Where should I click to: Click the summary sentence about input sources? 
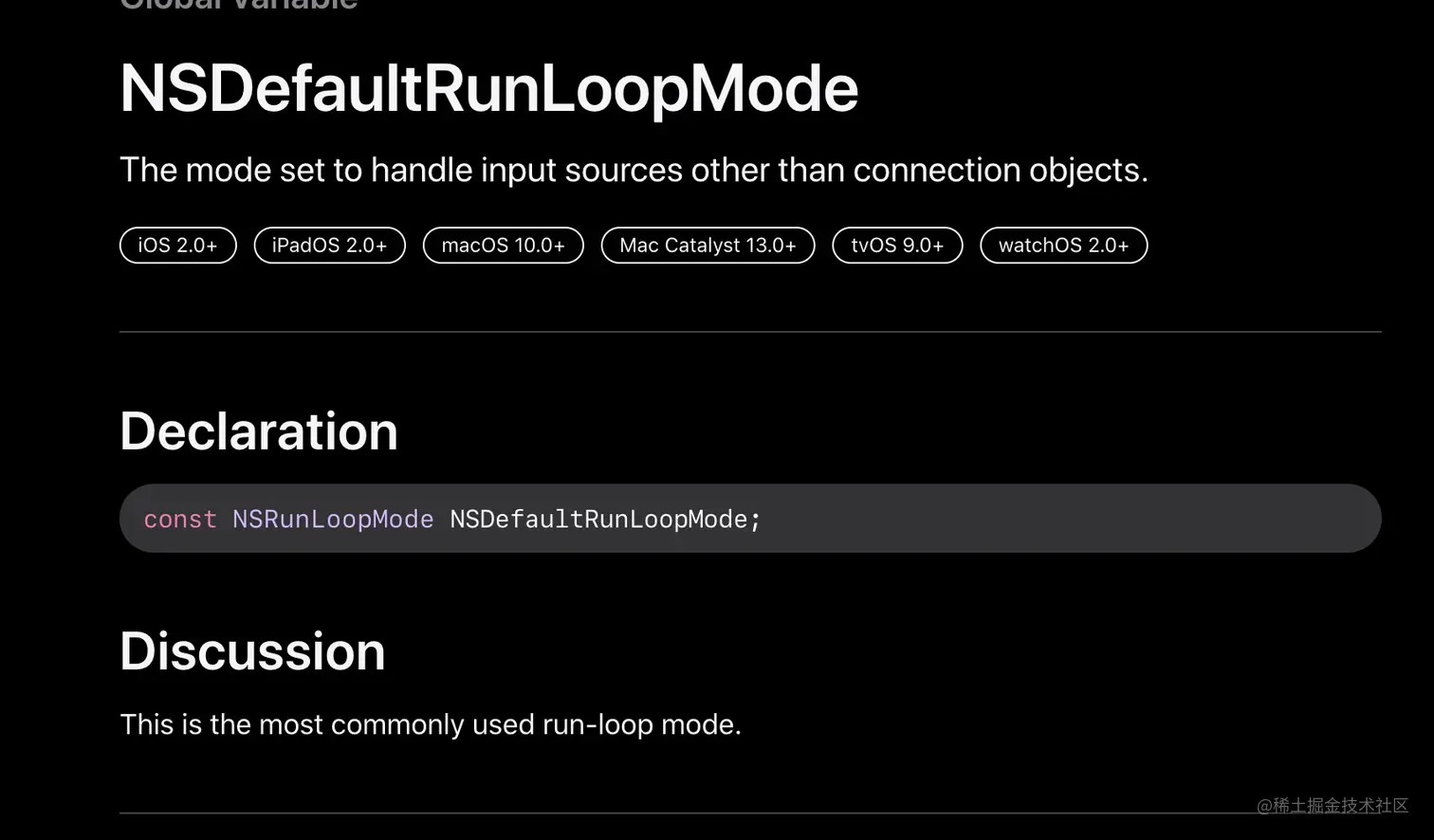(634, 171)
